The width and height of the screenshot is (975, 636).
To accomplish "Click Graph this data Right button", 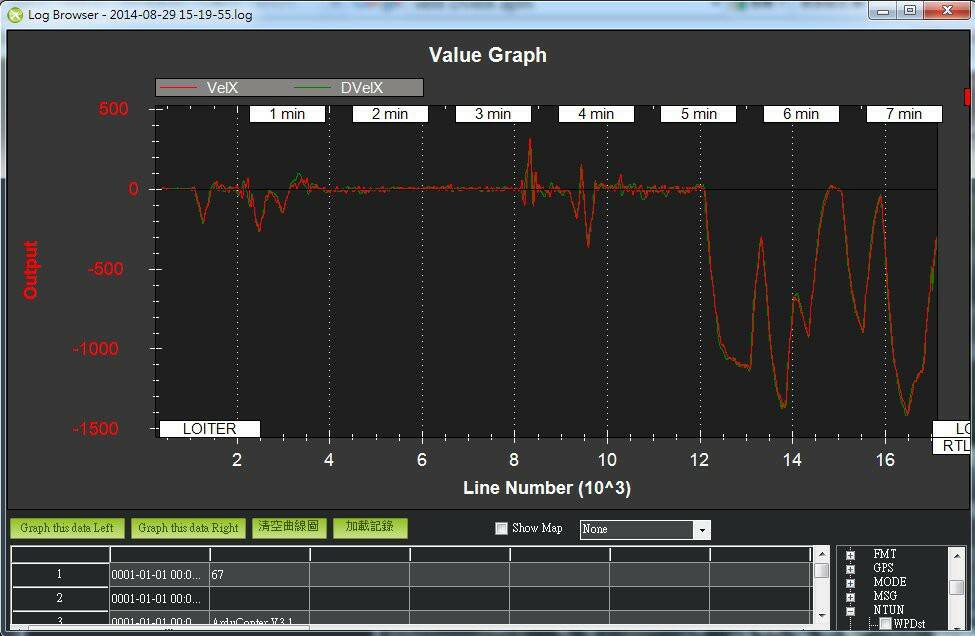I will point(188,528).
